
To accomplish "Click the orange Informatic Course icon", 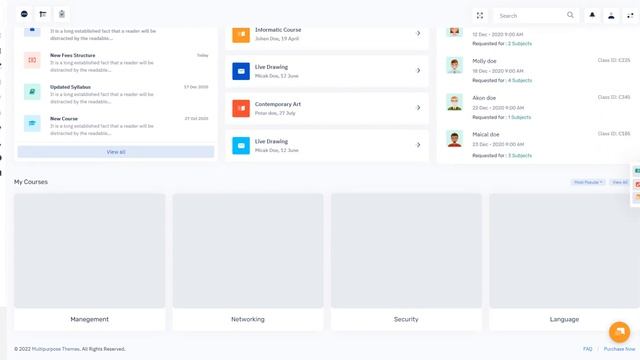I will (x=241, y=34).
